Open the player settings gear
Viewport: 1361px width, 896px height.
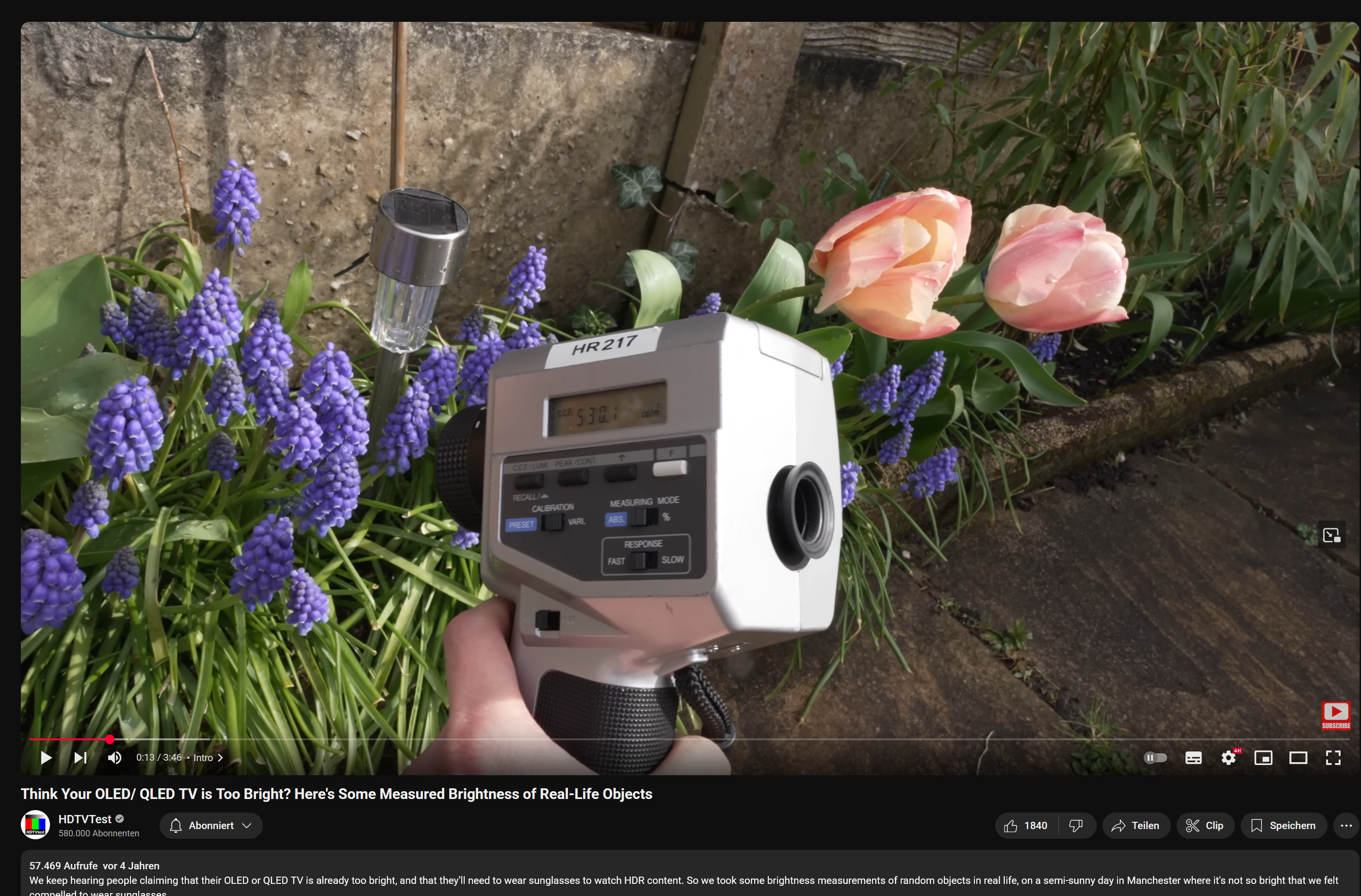point(1228,758)
